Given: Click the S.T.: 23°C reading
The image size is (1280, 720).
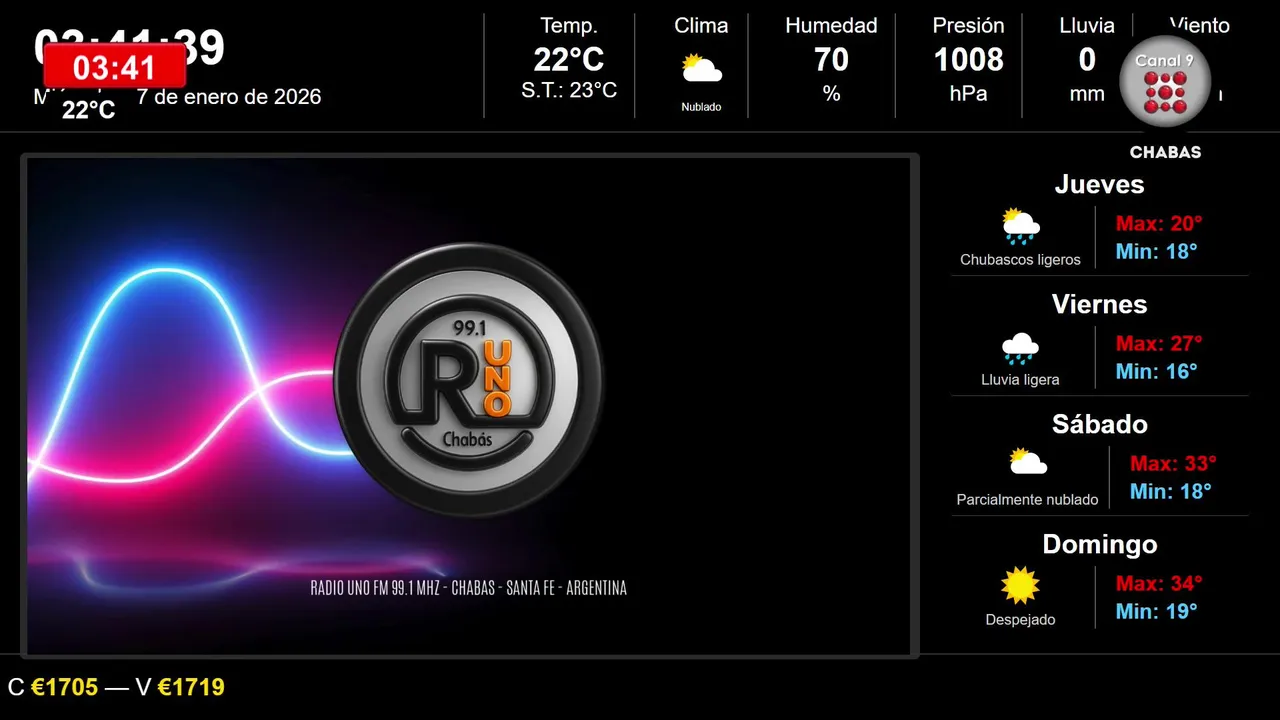Looking at the screenshot, I should 569,90.
